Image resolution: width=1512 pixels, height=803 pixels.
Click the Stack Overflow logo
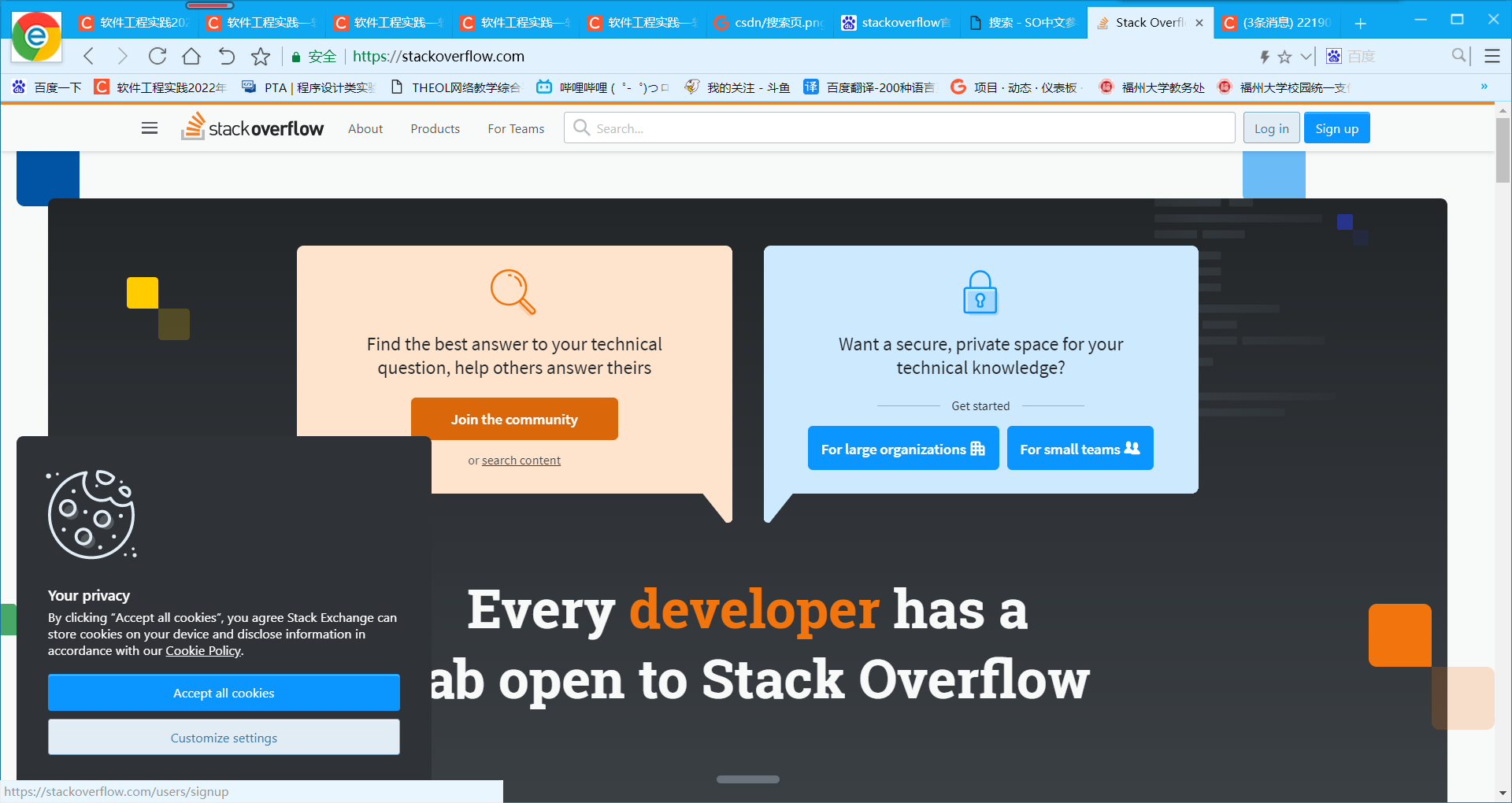pyautogui.click(x=252, y=127)
